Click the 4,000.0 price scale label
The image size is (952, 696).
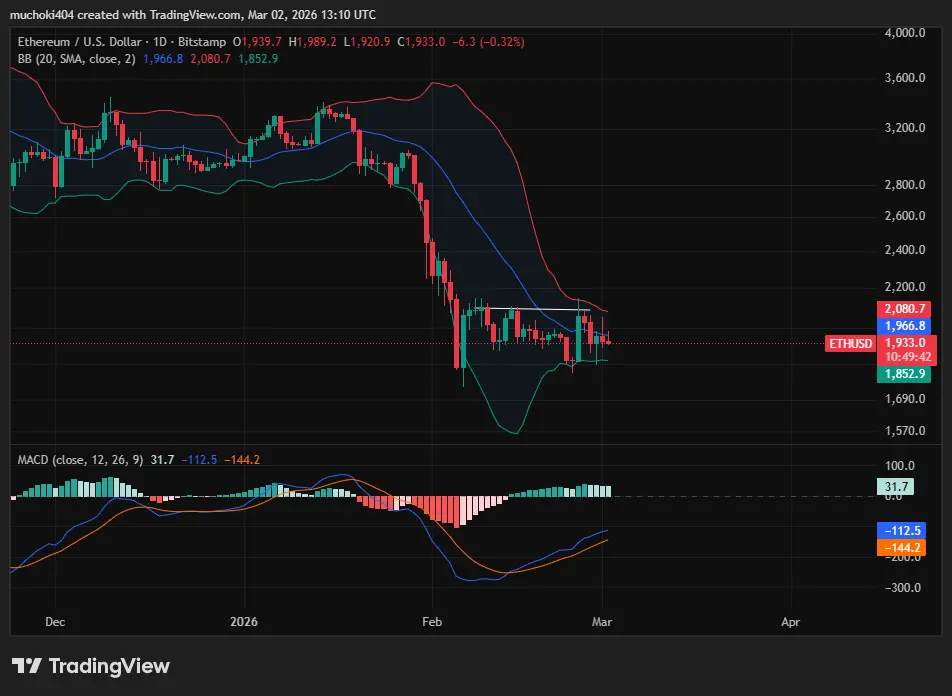905,33
